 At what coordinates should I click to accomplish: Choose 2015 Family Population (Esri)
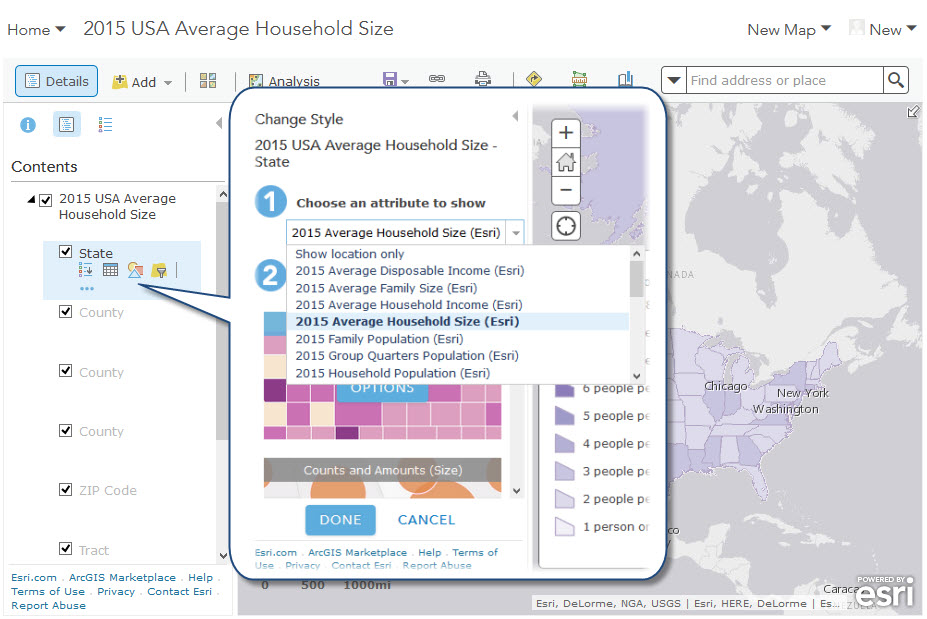pyautogui.click(x=380, y=339)
